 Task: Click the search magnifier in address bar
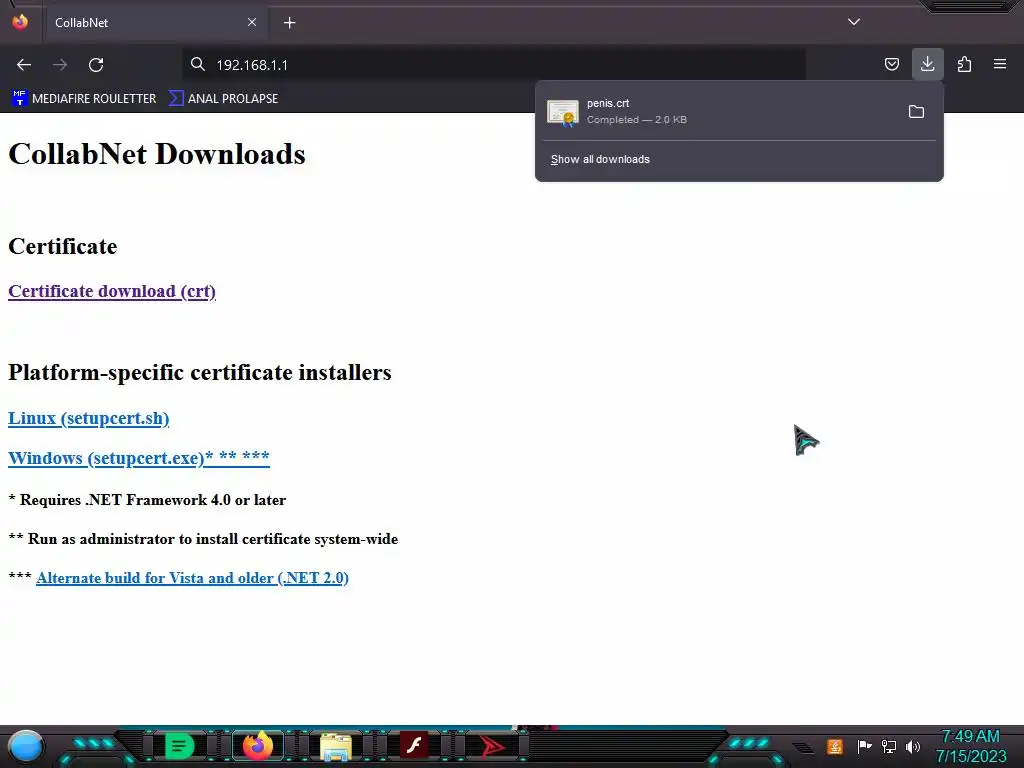tap(198, 64)
